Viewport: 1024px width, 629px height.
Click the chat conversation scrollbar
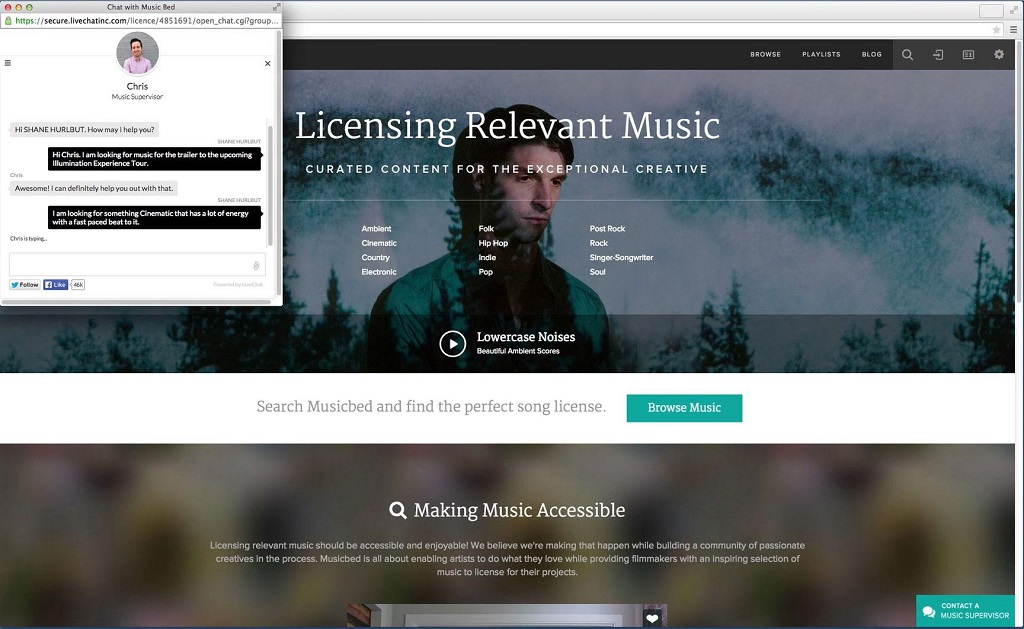pyautogui.click(x=270, y=183)
